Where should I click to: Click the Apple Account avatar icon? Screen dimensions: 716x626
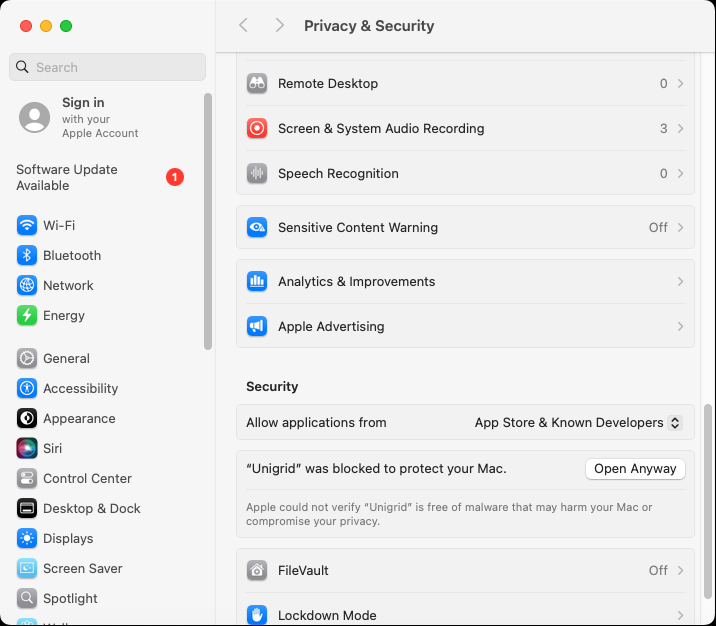34,117
